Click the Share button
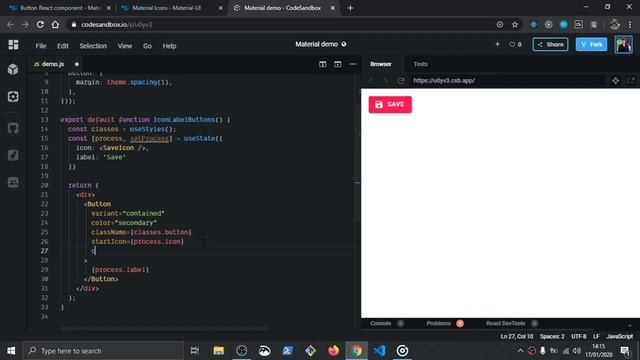This screenshot has width=640, height=360. [550, 44]
